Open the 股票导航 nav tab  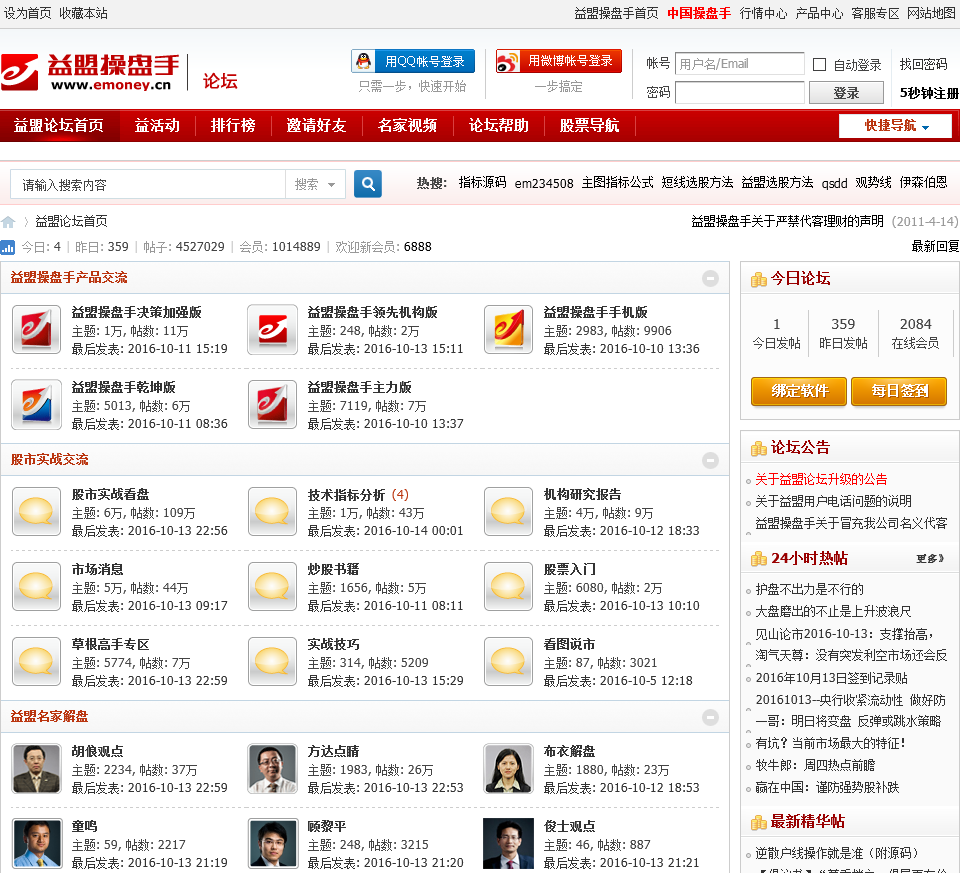pos(589,126)
